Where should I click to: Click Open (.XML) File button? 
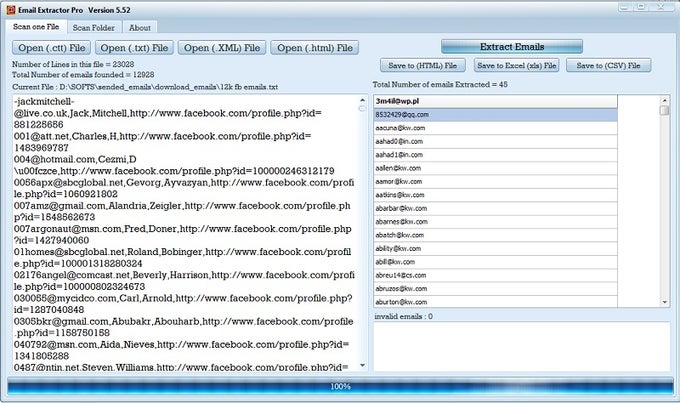[223, 47]
